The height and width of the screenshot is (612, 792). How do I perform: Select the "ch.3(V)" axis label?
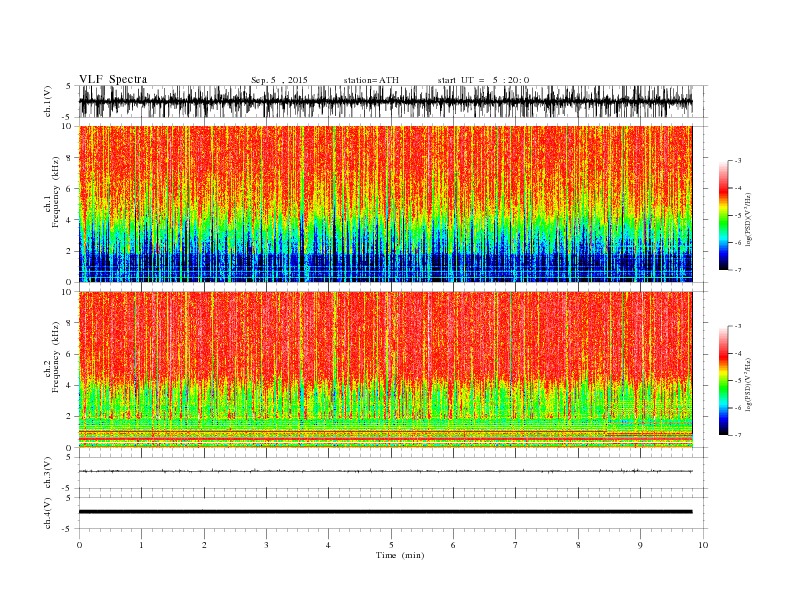(x=48, y=473)
